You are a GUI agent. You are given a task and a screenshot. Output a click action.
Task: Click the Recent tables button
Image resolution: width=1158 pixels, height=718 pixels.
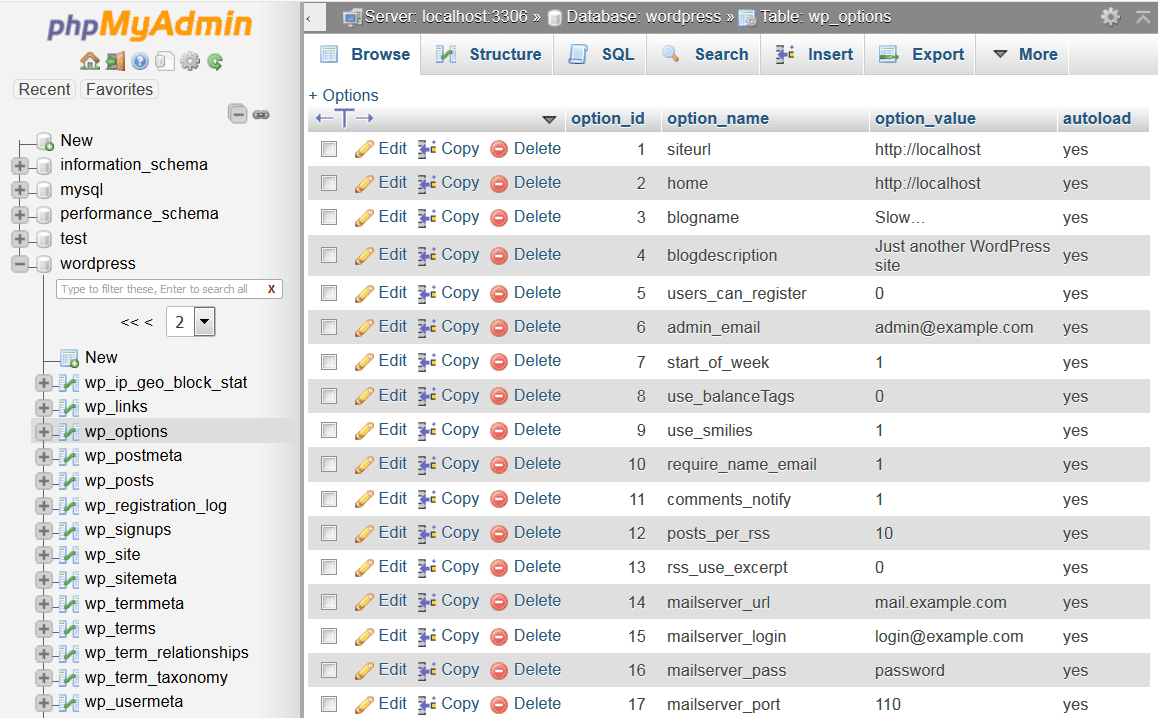44,89
